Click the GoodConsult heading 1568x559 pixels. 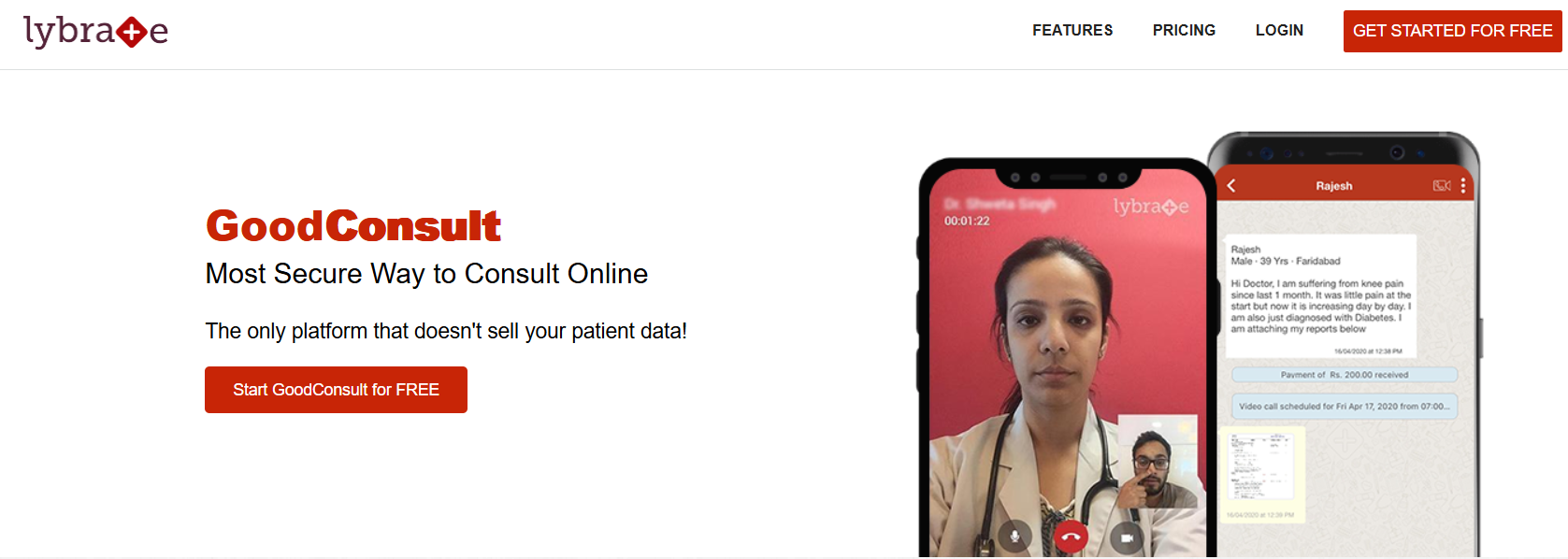[x=353, y=226]
